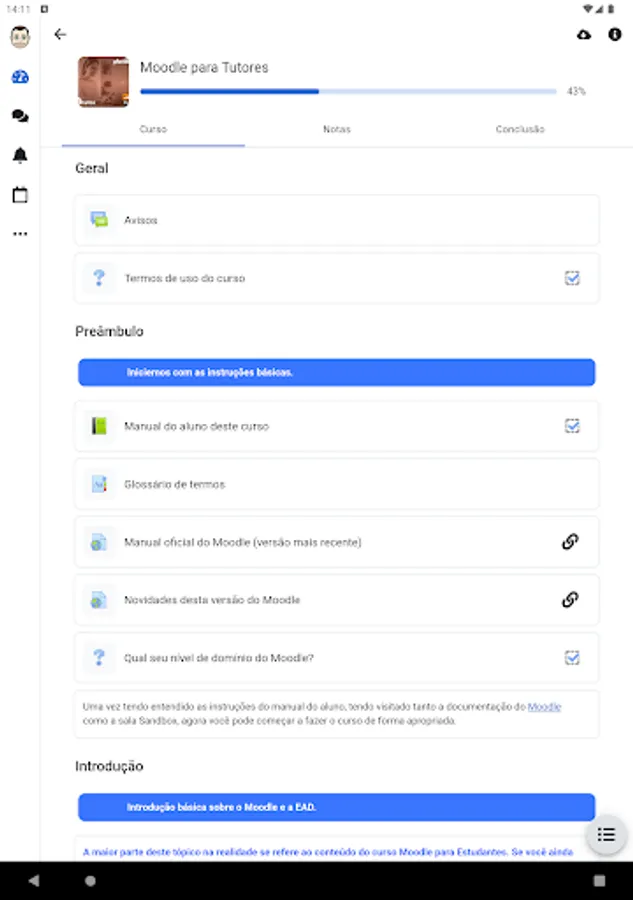Toggle completion for Manual do aluno deste curso
This screenshot has height=900, width=633.
(x=572, y=426)
